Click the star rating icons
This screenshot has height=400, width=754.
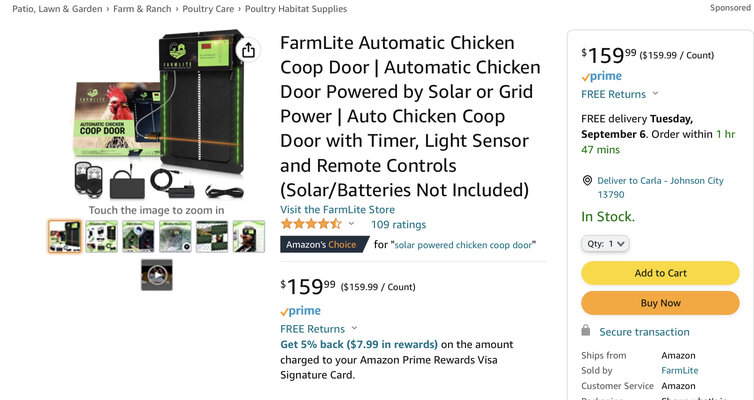pos(311,224)
